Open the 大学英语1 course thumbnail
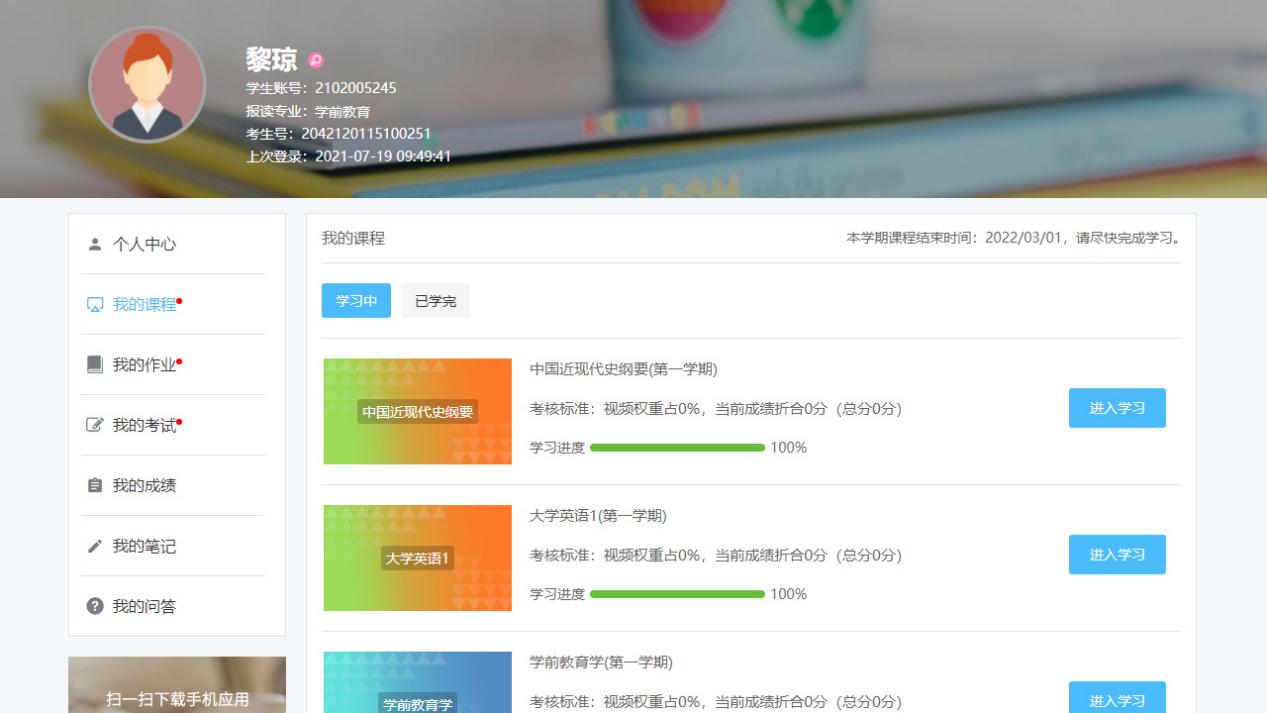1267x713 pixels. point(417,558)
